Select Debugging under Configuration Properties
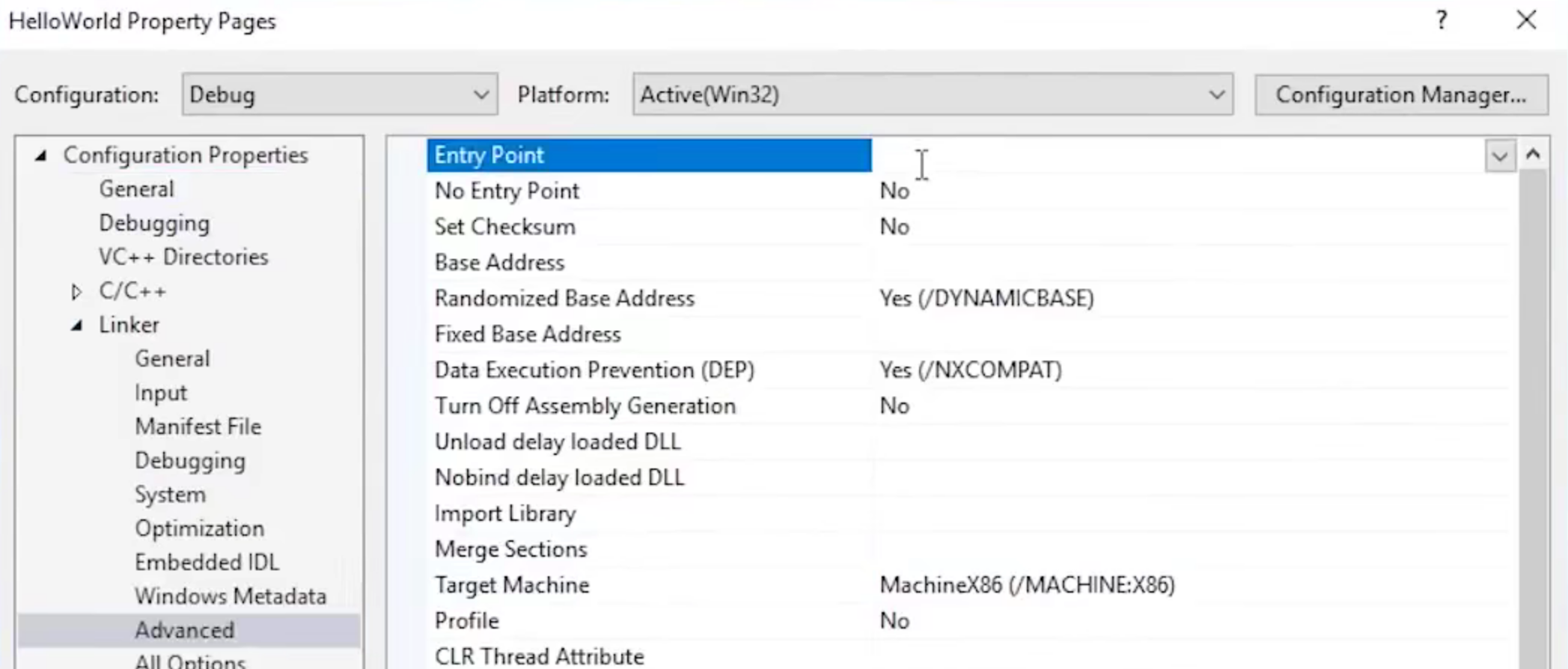 tap(154, 223)
